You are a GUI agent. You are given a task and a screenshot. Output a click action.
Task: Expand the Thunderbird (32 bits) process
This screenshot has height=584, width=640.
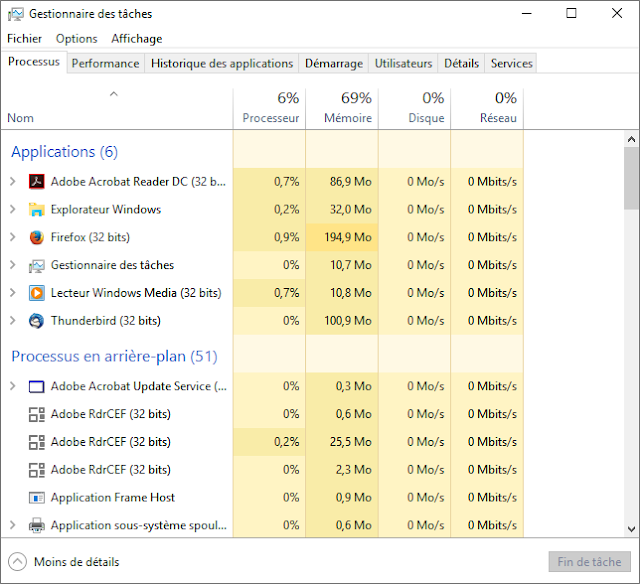(13, 321)
